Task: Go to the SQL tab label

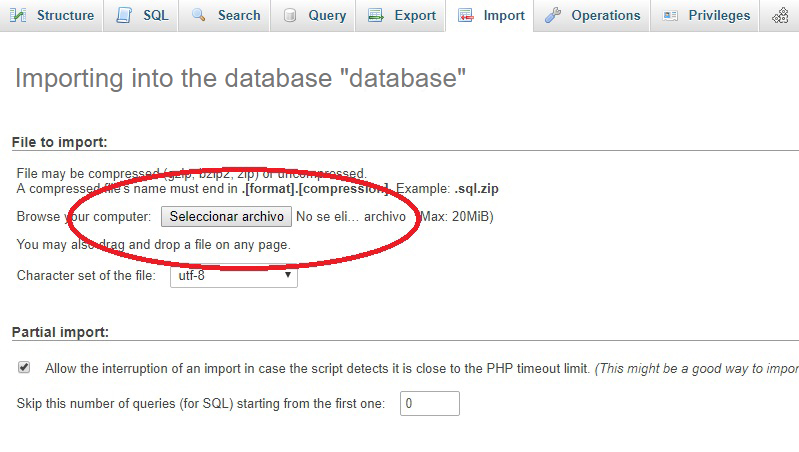Action: (x=155, y=15)
